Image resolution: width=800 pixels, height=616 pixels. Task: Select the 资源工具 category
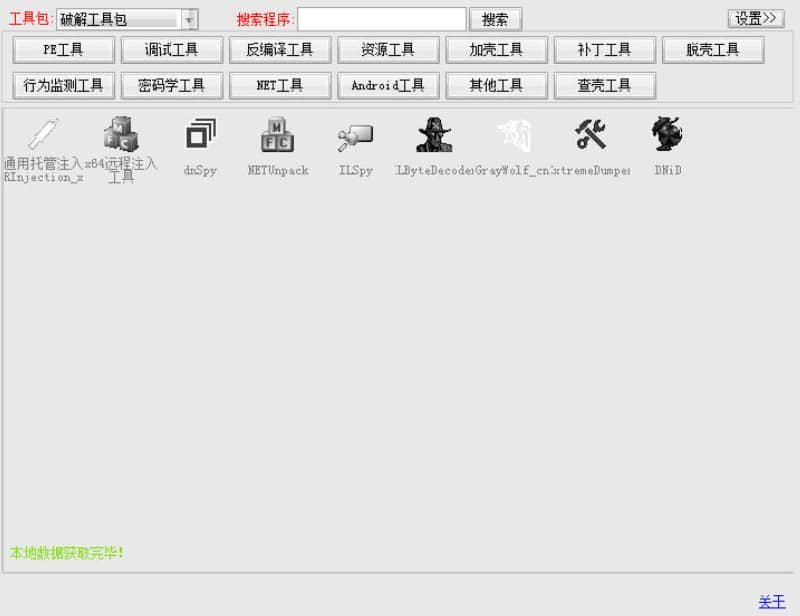click(388, 50)
